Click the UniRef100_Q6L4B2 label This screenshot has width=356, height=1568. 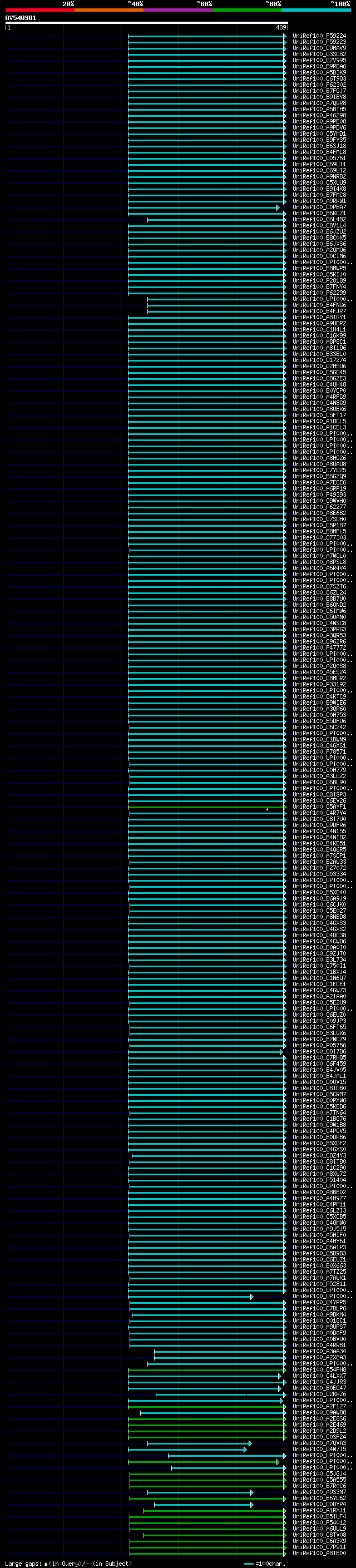319,219
